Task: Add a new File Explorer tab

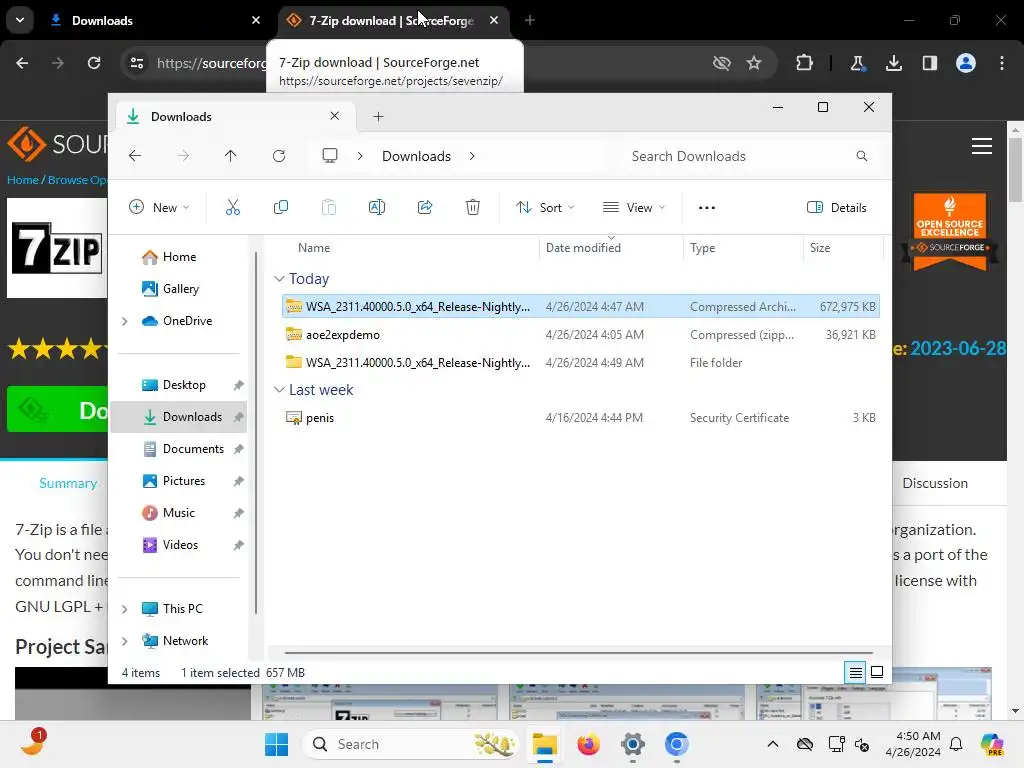Action: pos(378,117)
